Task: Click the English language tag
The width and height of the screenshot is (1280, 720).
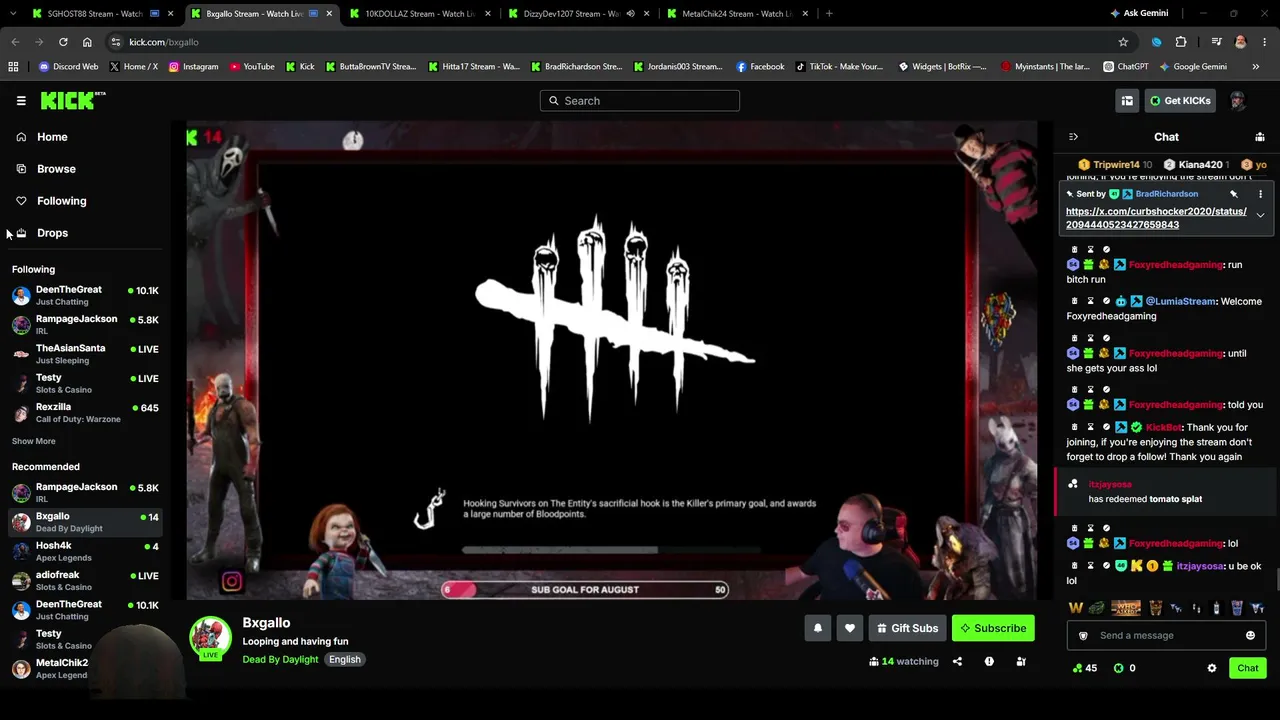Action: (345, 660)
